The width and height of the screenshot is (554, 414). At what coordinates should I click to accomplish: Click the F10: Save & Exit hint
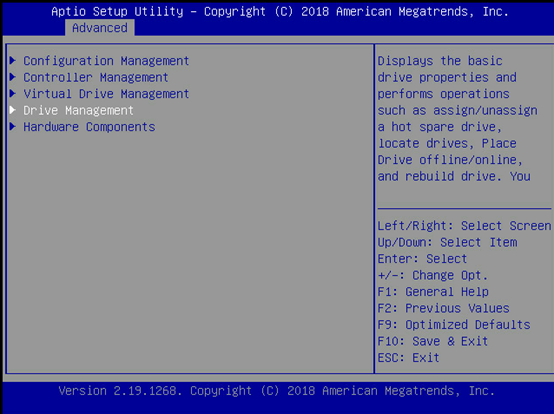[x=433, y=341]
